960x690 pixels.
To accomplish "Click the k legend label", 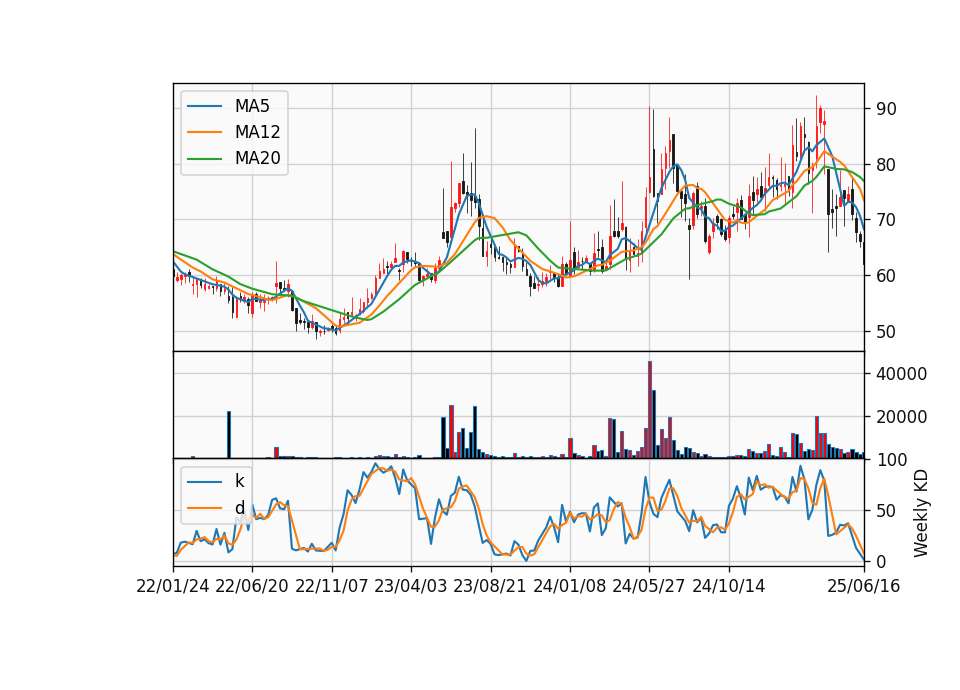I will [x=239, y=481].
